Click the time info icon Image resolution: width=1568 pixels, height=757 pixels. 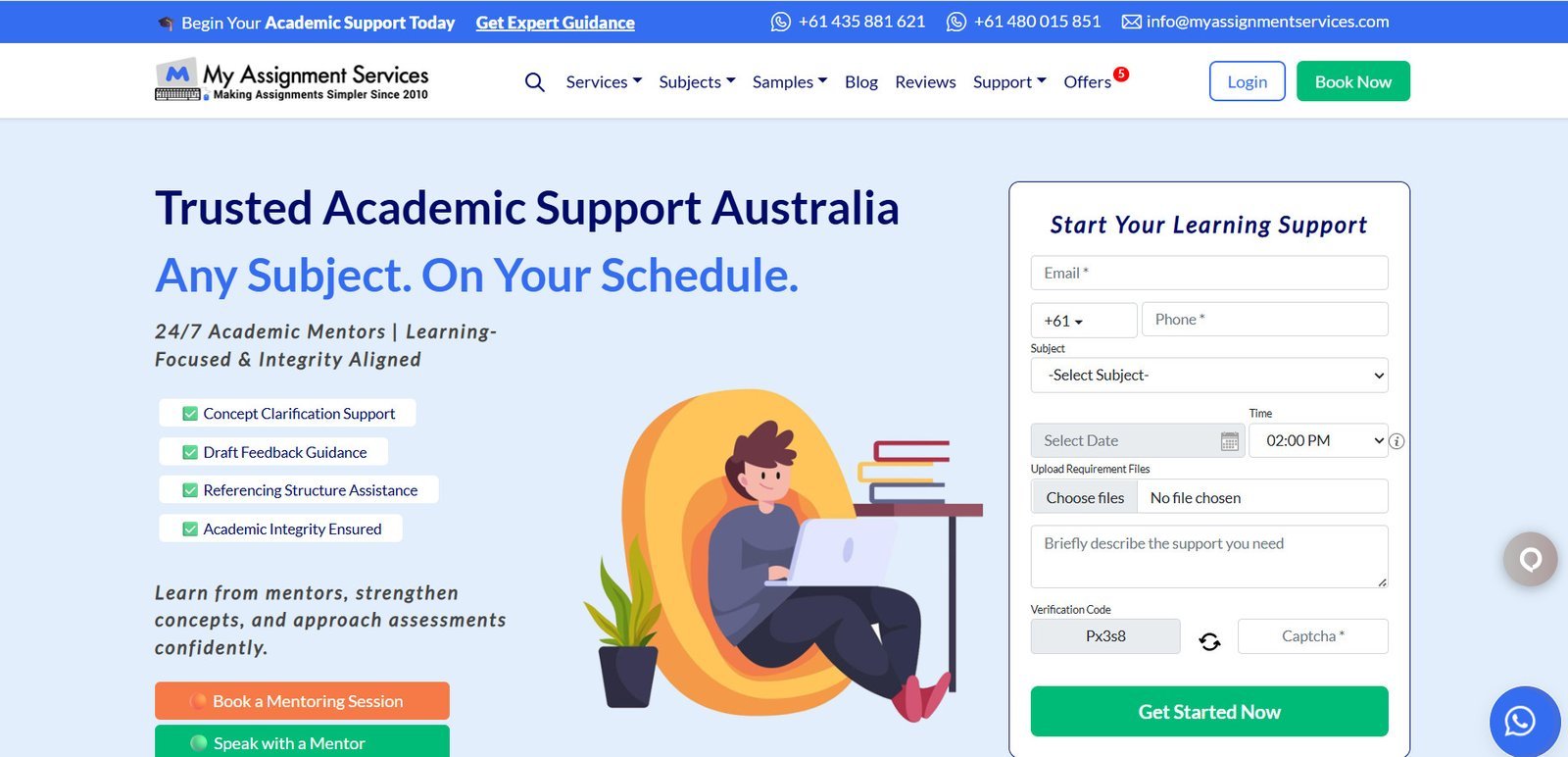[1396, 441]
